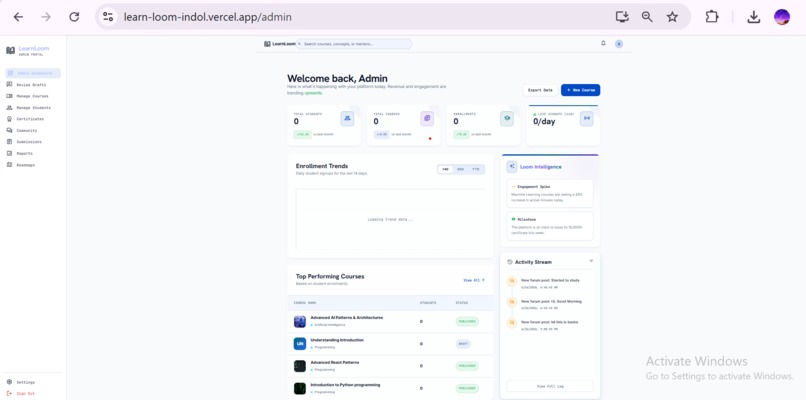Screen dimensions: 806x400
Task: Open the Chrome profile avatar
Action: click(782, 17)
